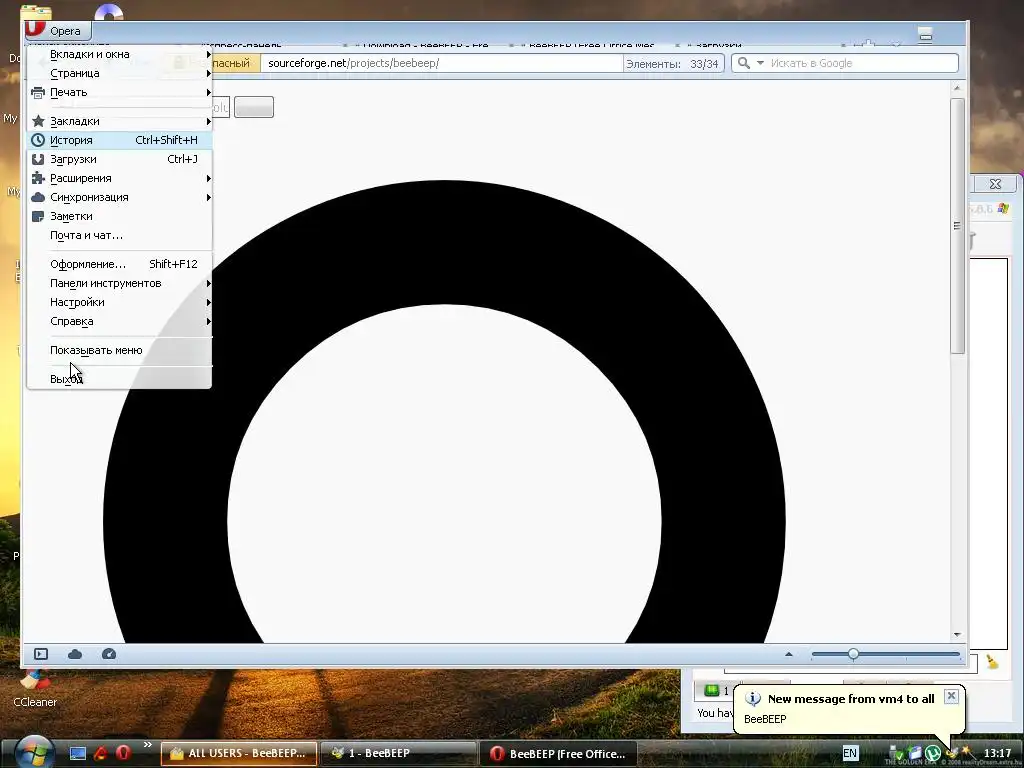Click the puzzle icon beside Расширения

coord(38,178)
